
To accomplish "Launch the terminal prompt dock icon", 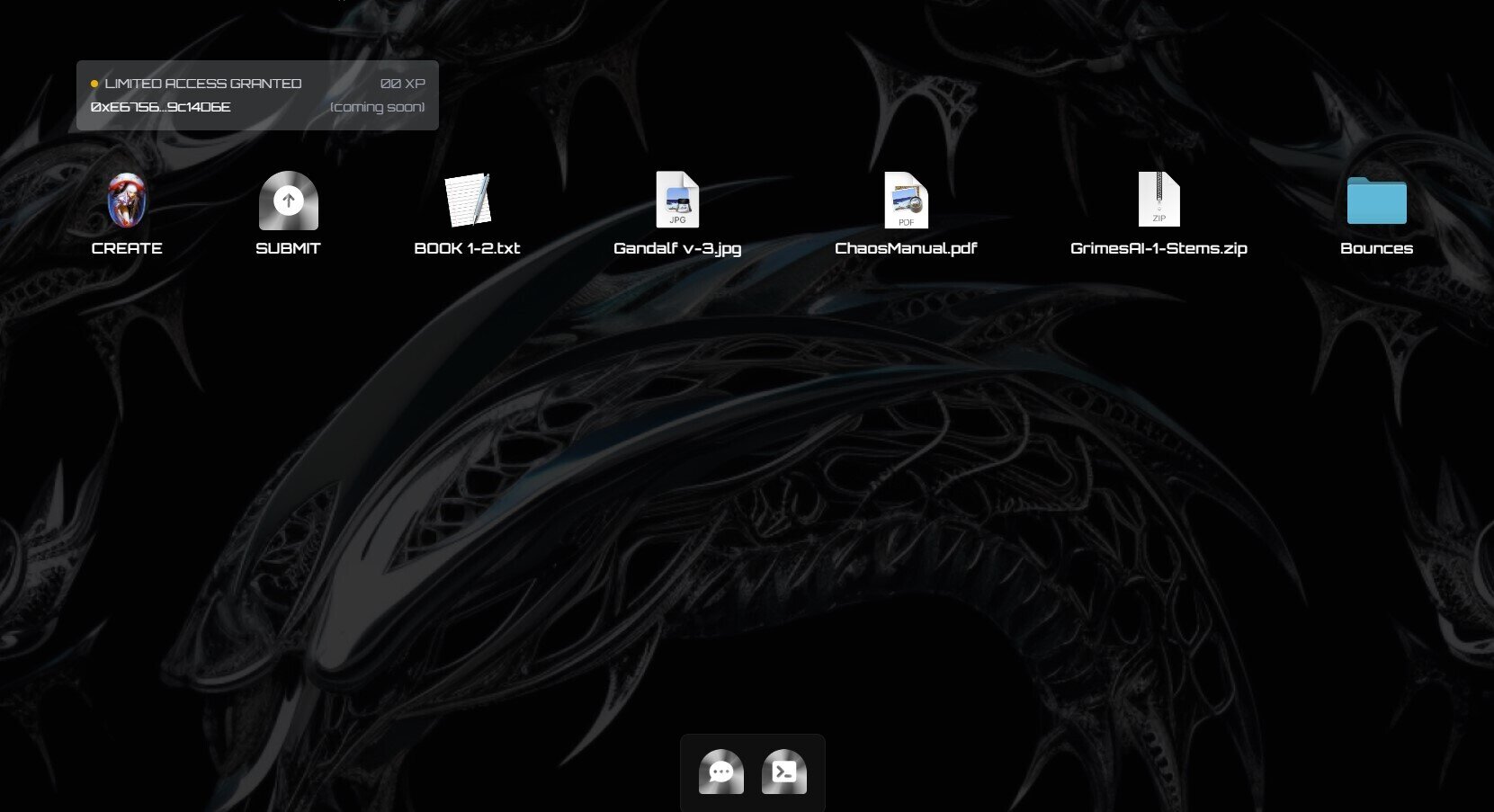I will tap(784, 772).
